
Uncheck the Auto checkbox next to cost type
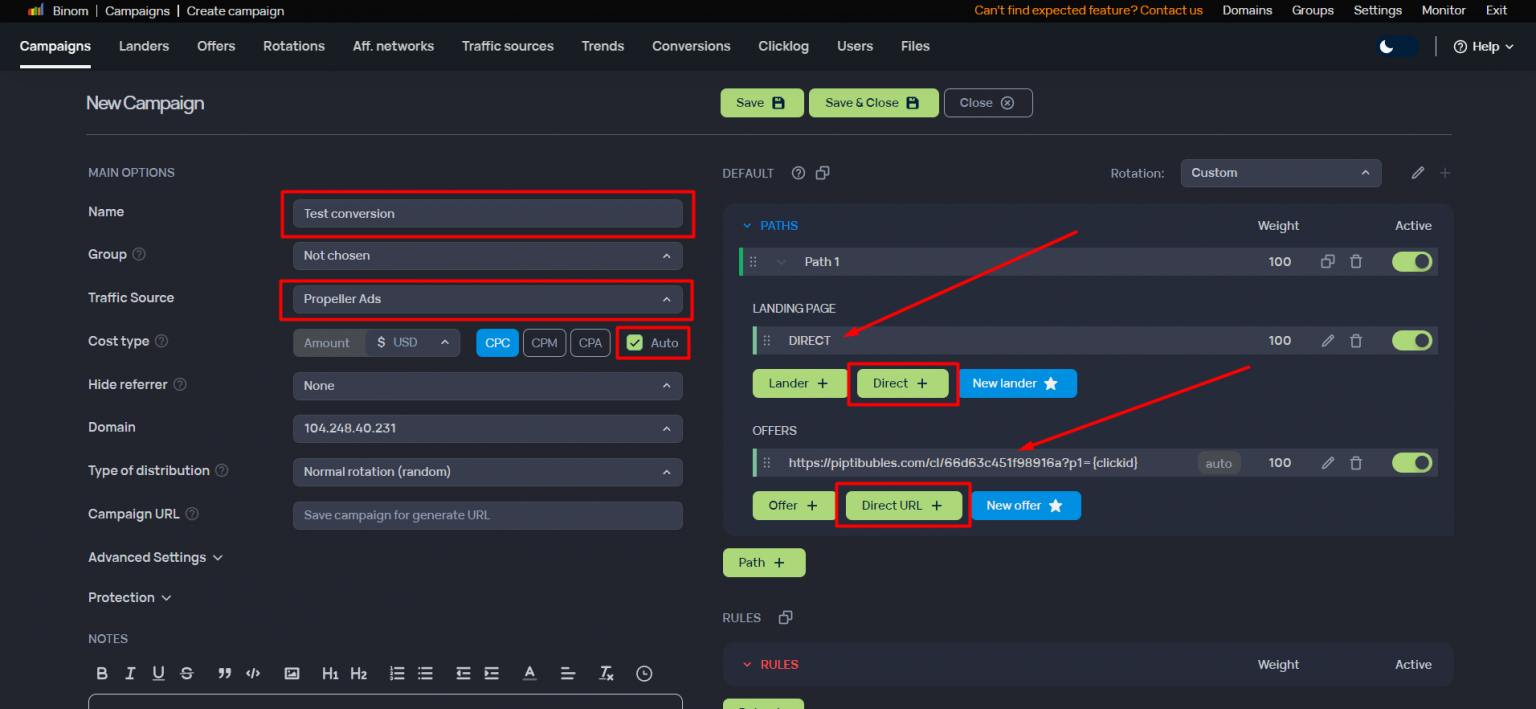[637, 342]
